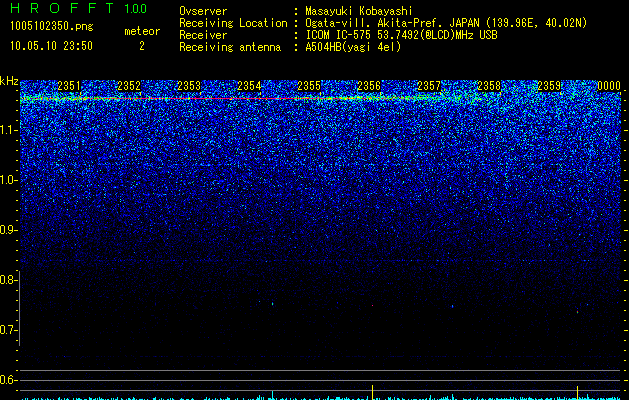Click the blue echo dot below 2357
Image resolution: width=629 pixels, height=400 pixels.
pos(452,307)
